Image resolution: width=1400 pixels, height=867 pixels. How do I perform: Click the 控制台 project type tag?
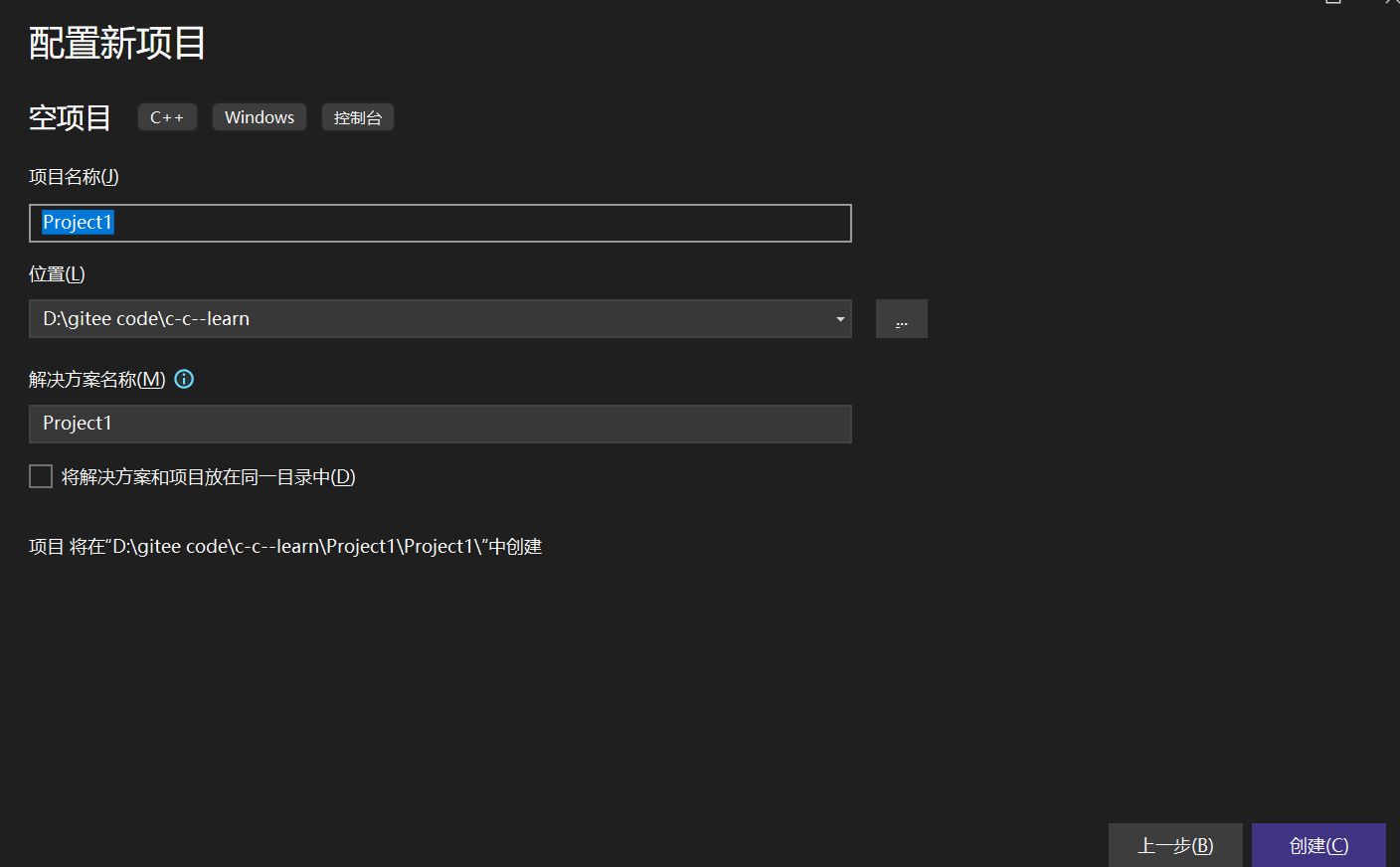point(357,116)
